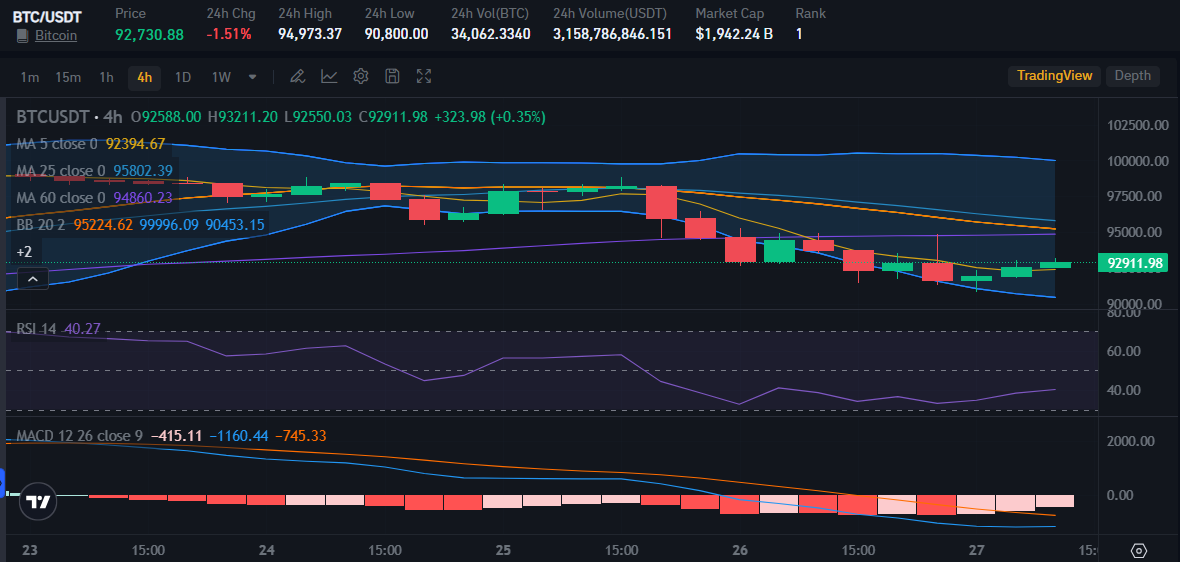Image resolution: width=1180 pixels, height=562 pixels.
Task: Open chart settings gear icon
Action: 360,76
